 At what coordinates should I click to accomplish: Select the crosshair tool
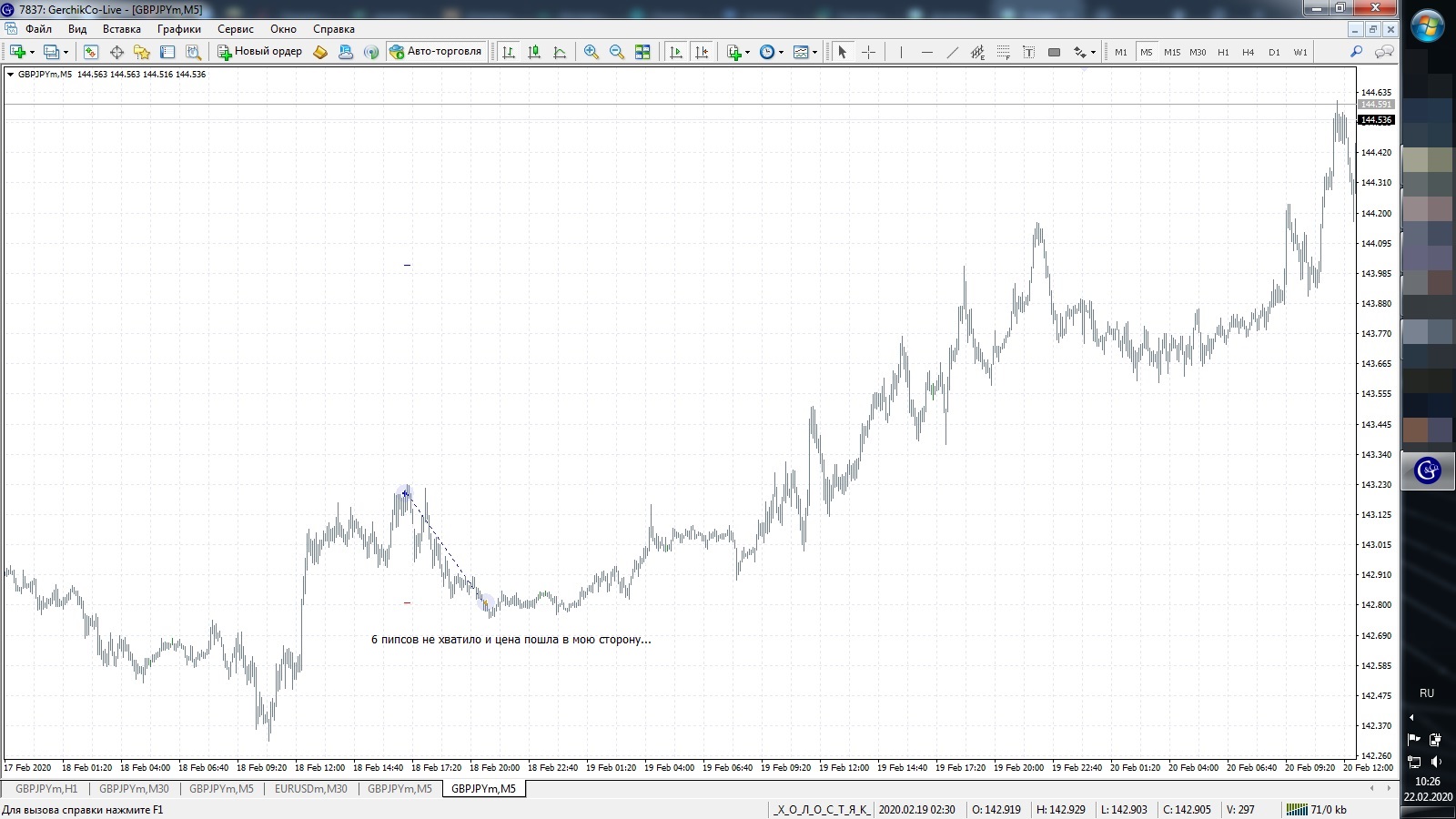tap(868, 52)
